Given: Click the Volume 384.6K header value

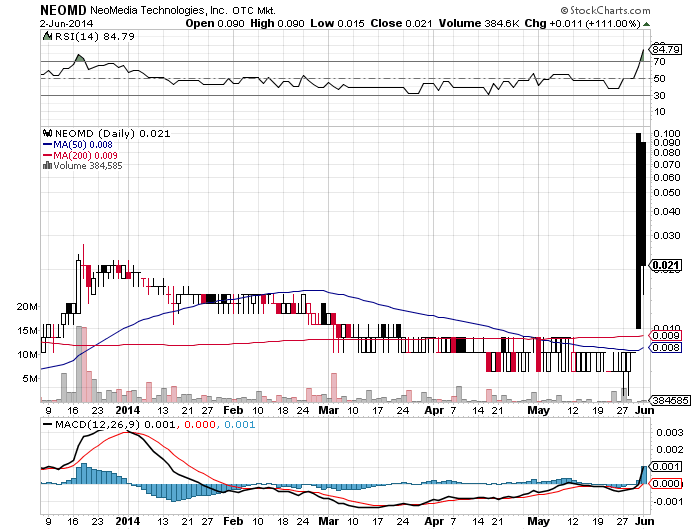Looking at the screenshot, I should click(479, 23).
